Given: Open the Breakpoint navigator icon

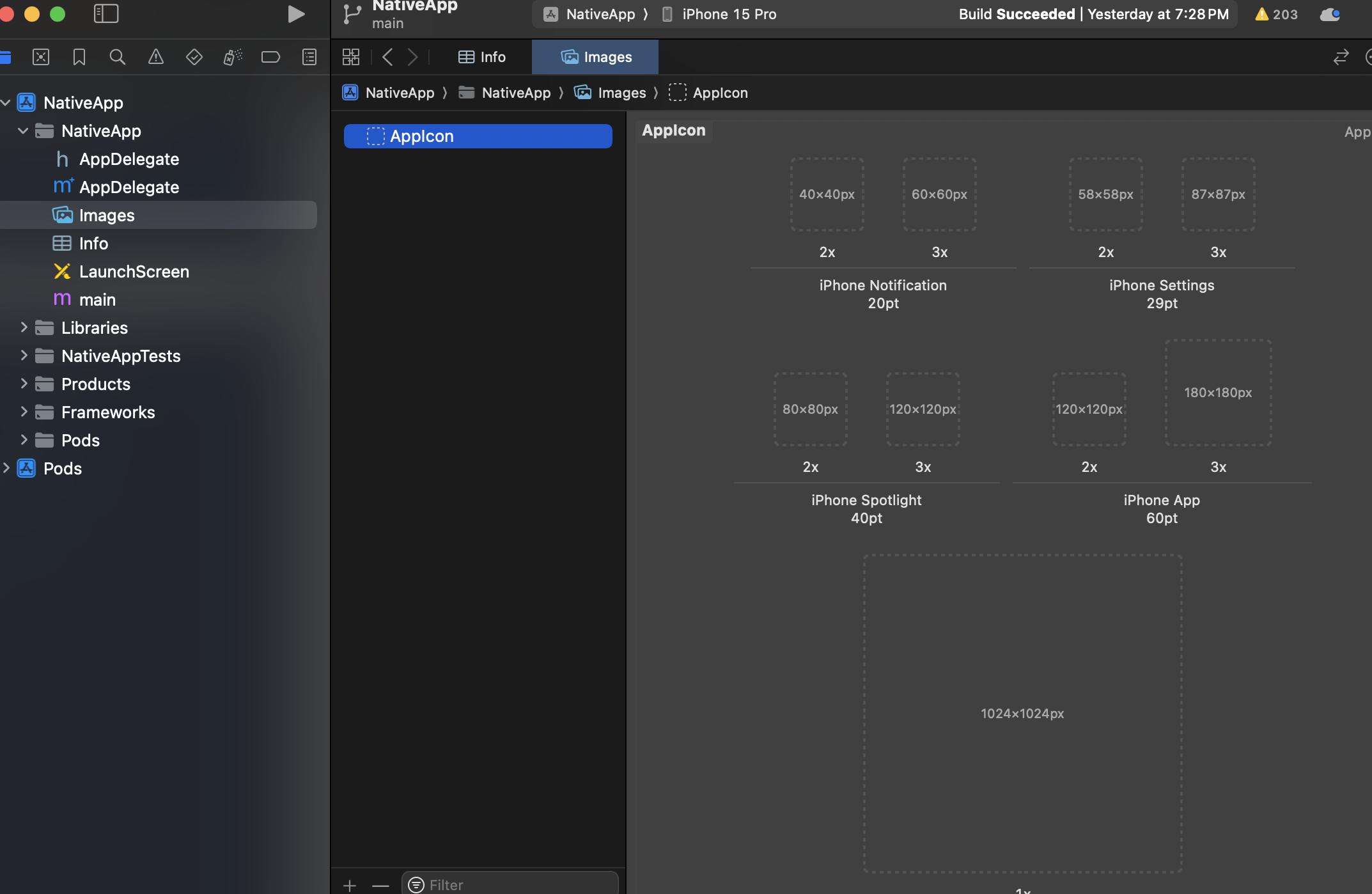Looking at the screenshot, I should point(270,57).
